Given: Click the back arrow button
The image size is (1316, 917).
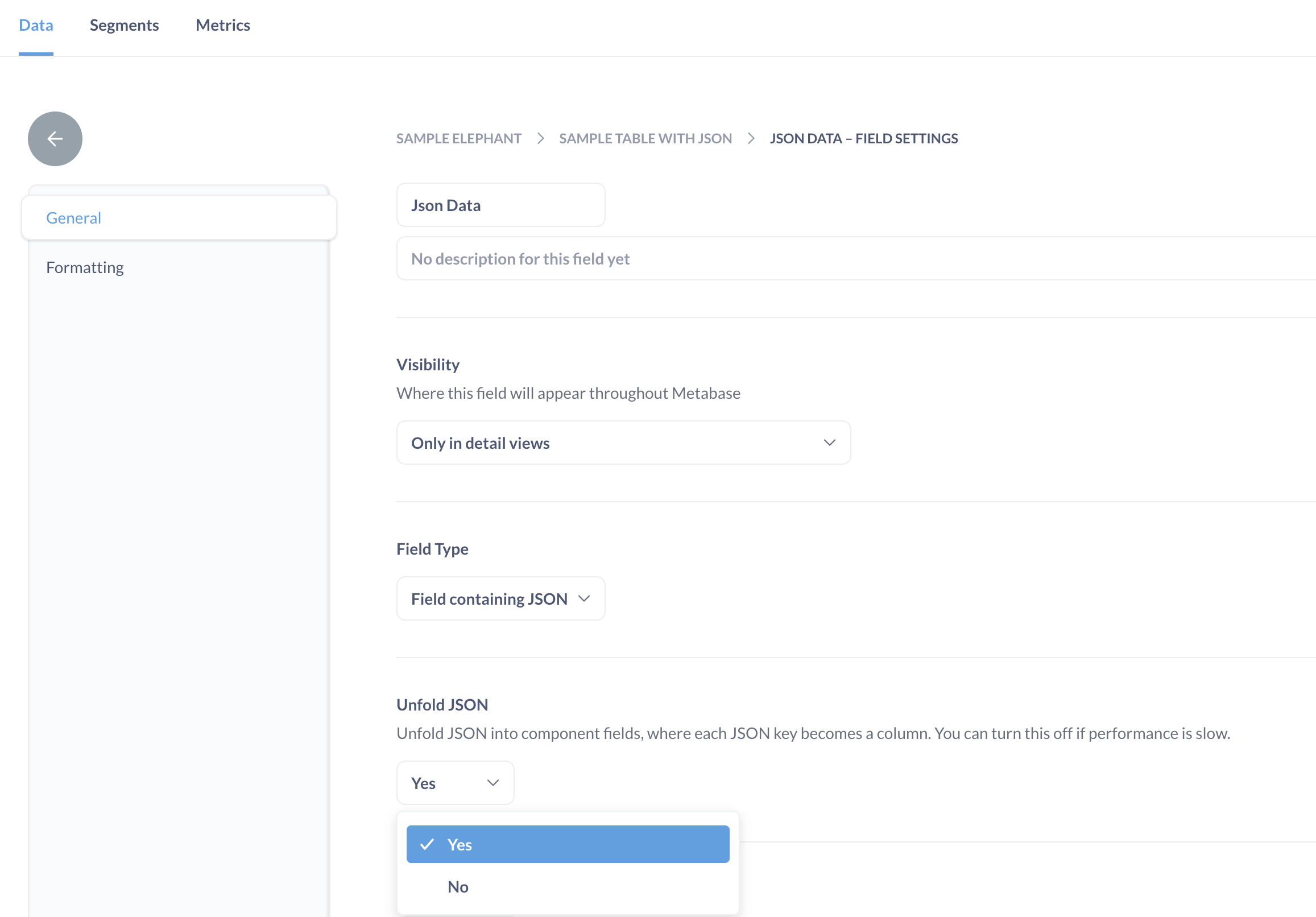Looking at the screenshot, I should 55,139.
